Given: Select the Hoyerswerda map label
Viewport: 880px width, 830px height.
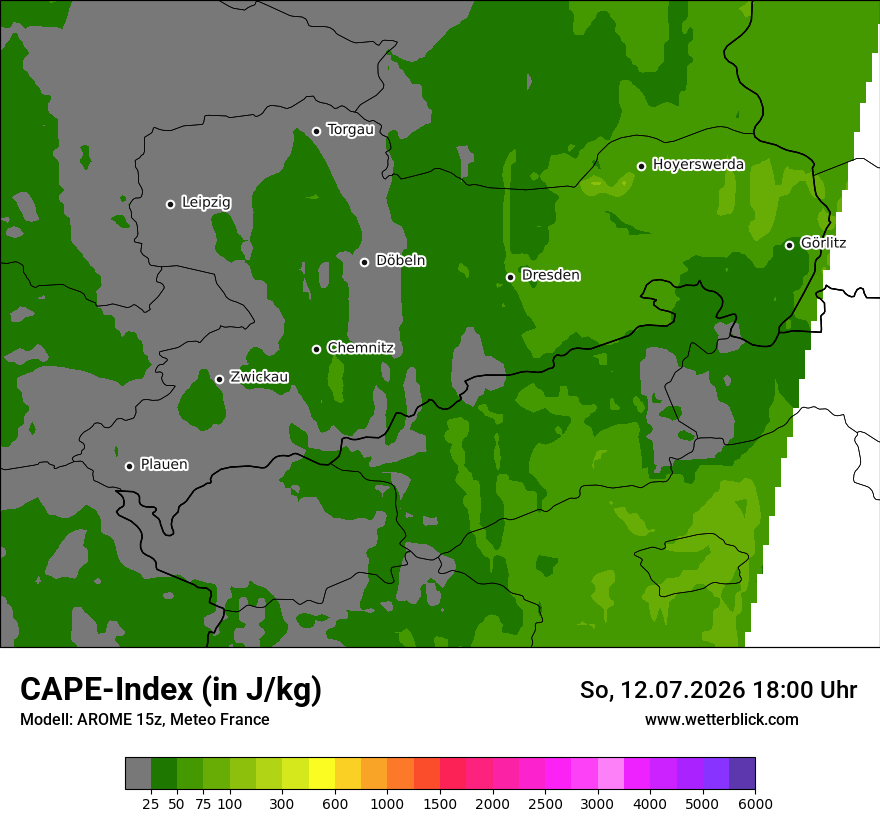Looking at the screenshot, I should [698, 164].
